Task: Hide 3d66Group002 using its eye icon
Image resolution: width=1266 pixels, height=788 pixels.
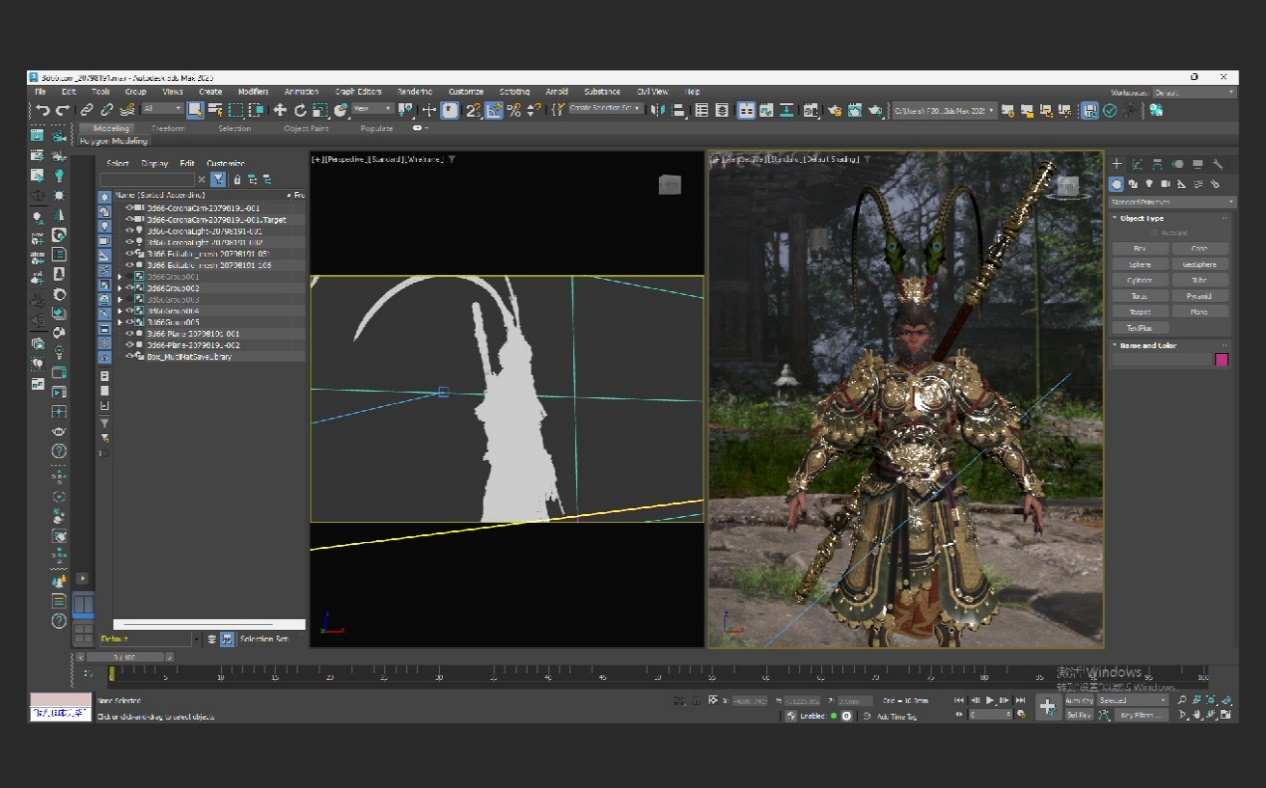Action: coord(129,288)
